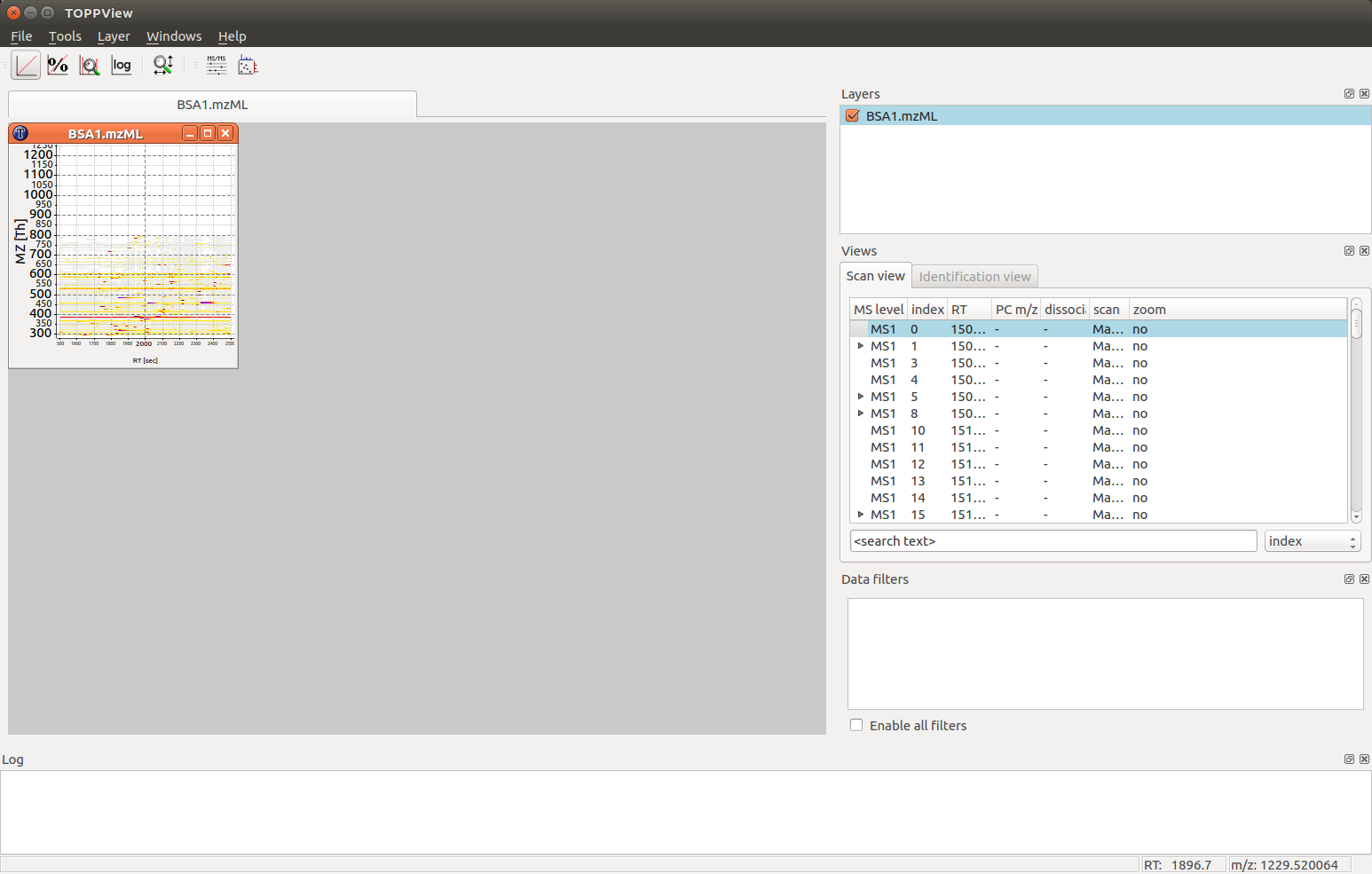Undock the Layers panel using its float icon

(1348, 93)
